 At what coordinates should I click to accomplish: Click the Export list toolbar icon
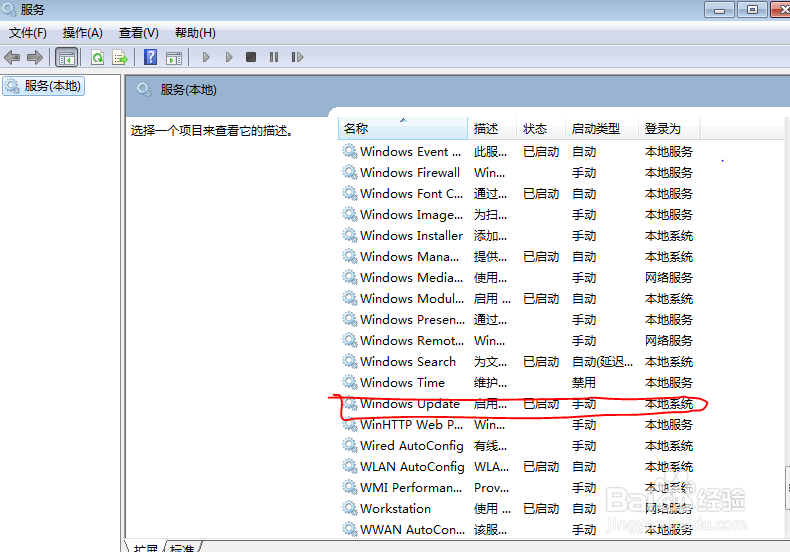pyautogui.click(x=120, y=57)
